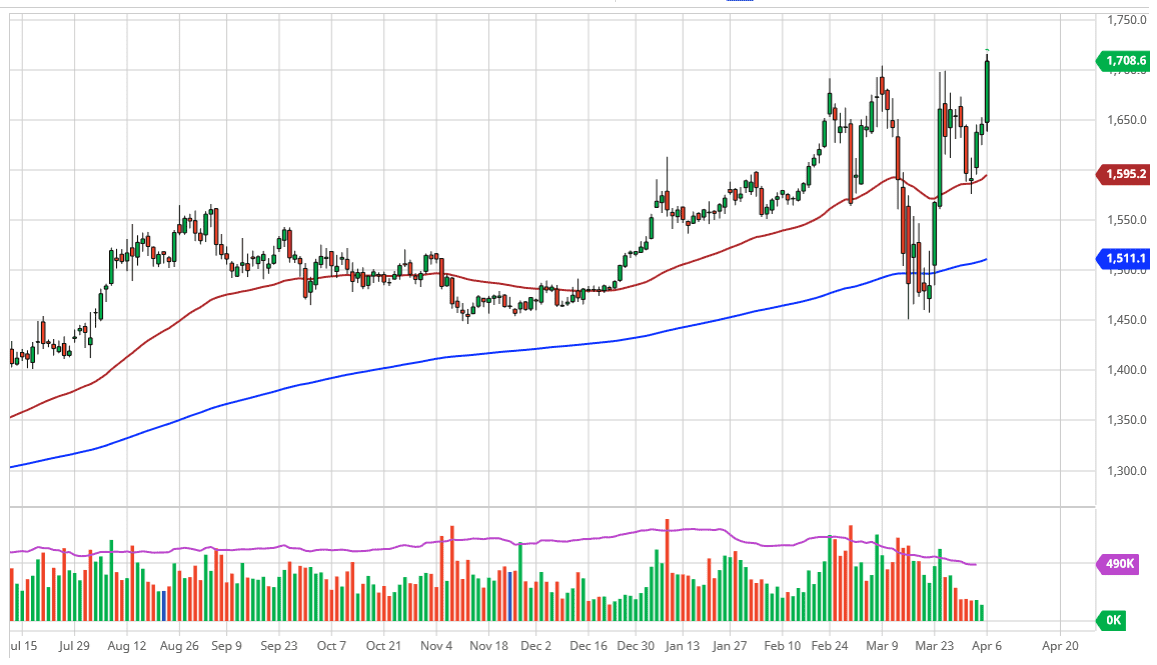Click the purple 490K volume average tag

tap(1120, 564)
